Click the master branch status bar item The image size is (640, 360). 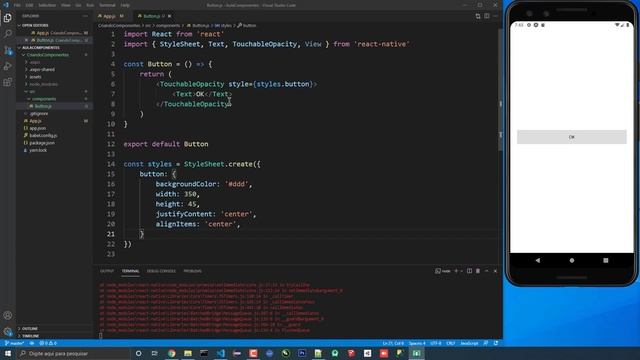tap(14, 343)
